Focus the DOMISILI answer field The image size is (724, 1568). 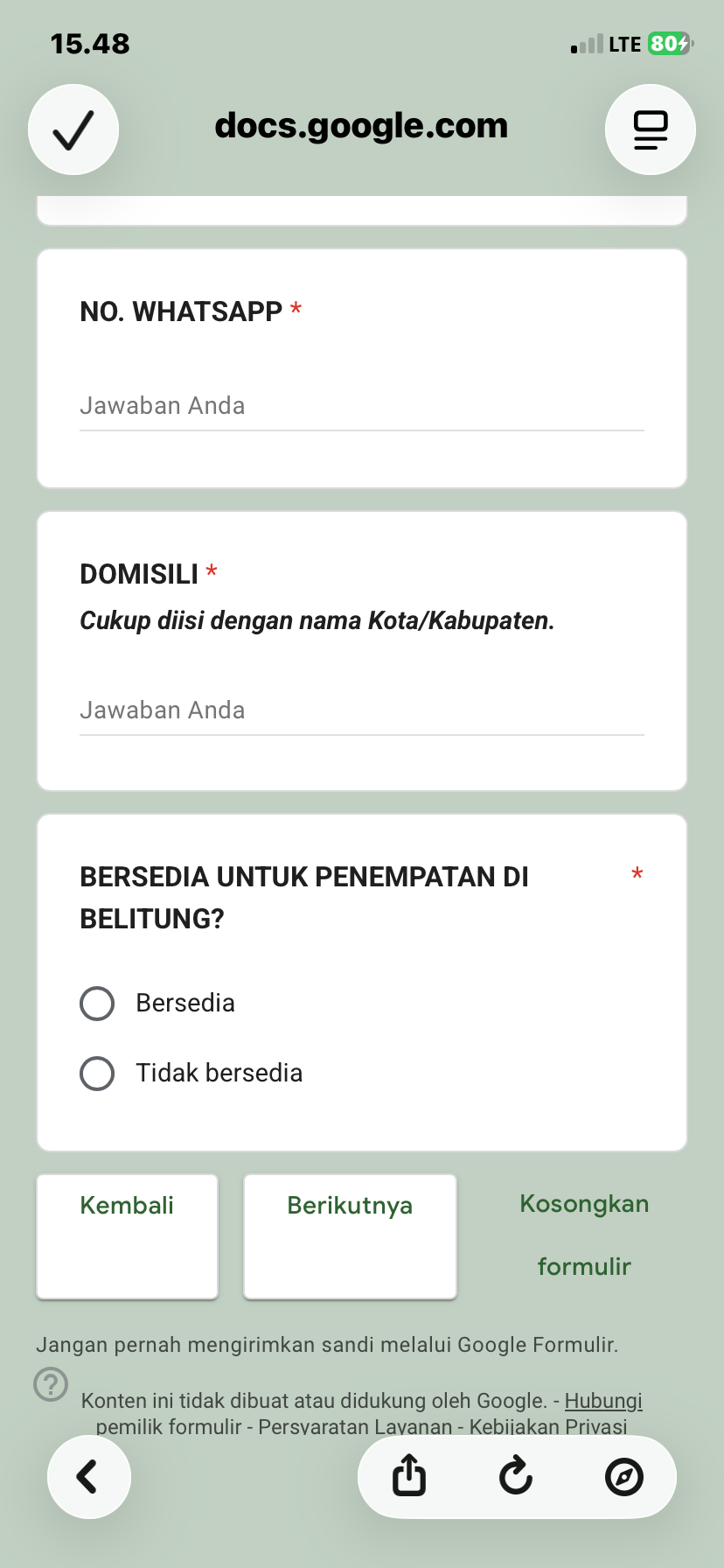click(361, 710)
